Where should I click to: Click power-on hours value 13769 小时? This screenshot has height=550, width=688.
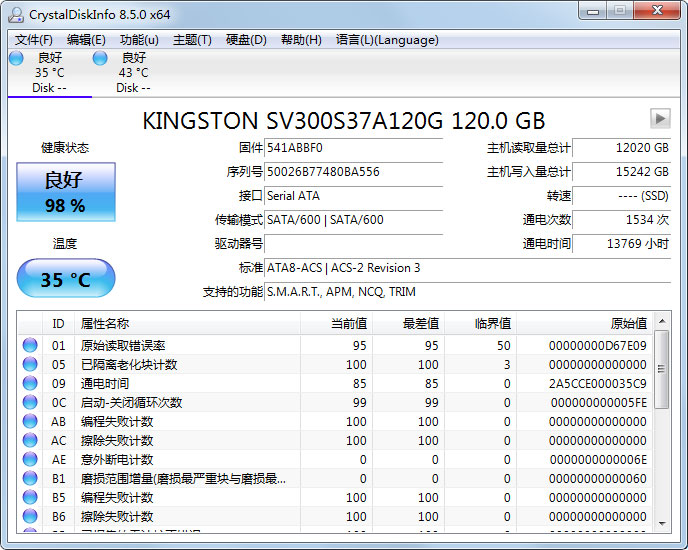point(622,244)
